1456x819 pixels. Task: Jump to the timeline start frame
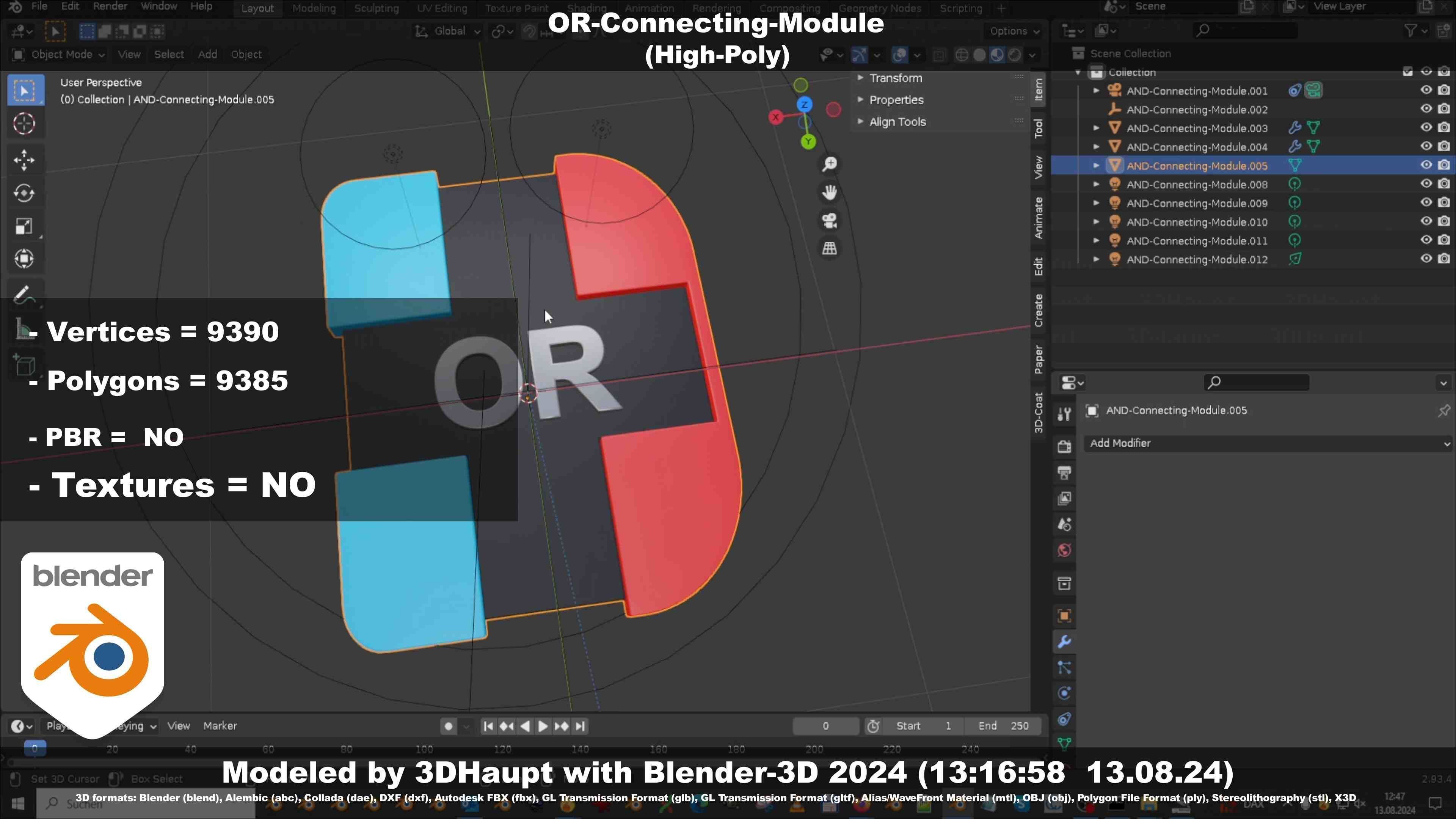488,726
